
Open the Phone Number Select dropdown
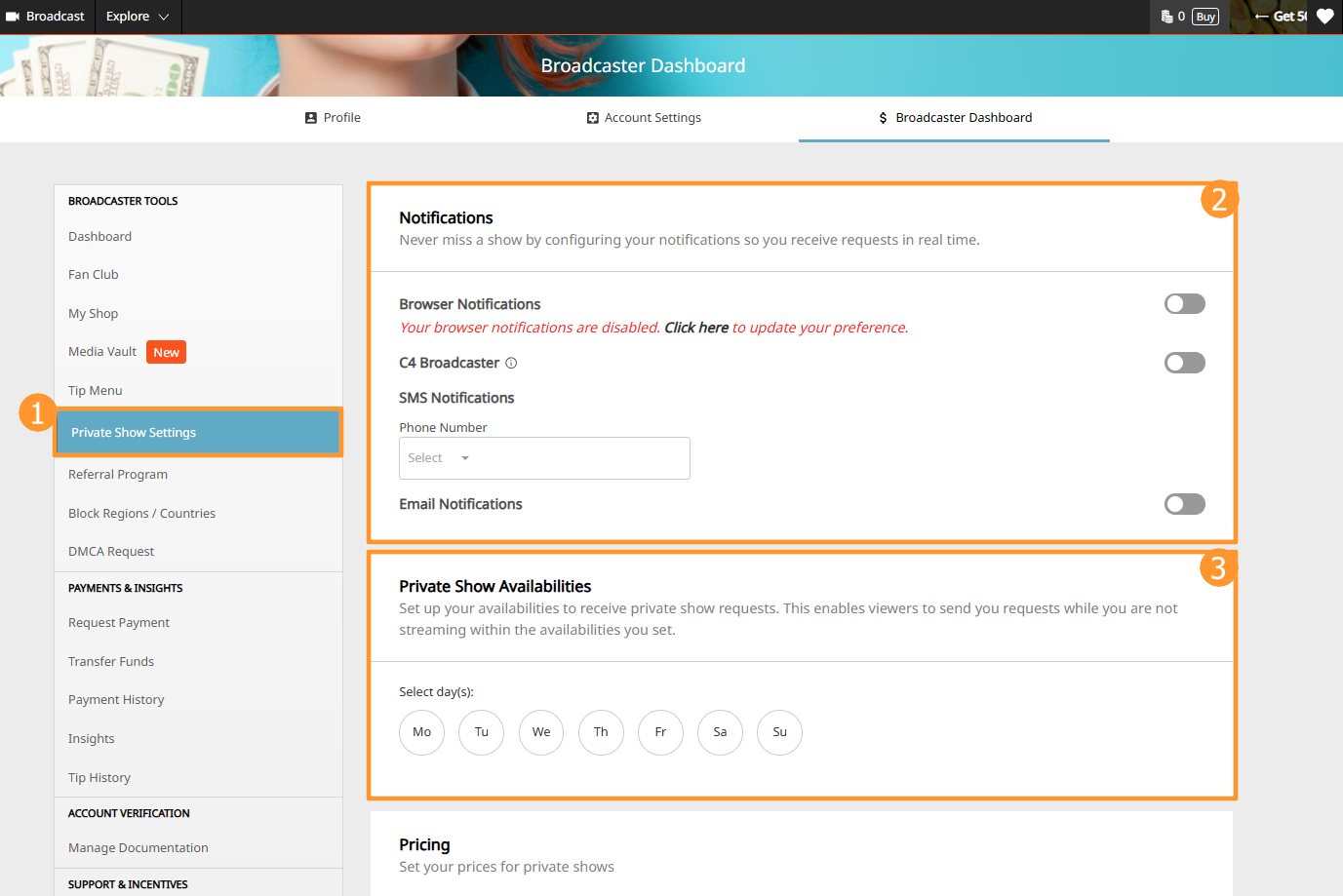543,458
